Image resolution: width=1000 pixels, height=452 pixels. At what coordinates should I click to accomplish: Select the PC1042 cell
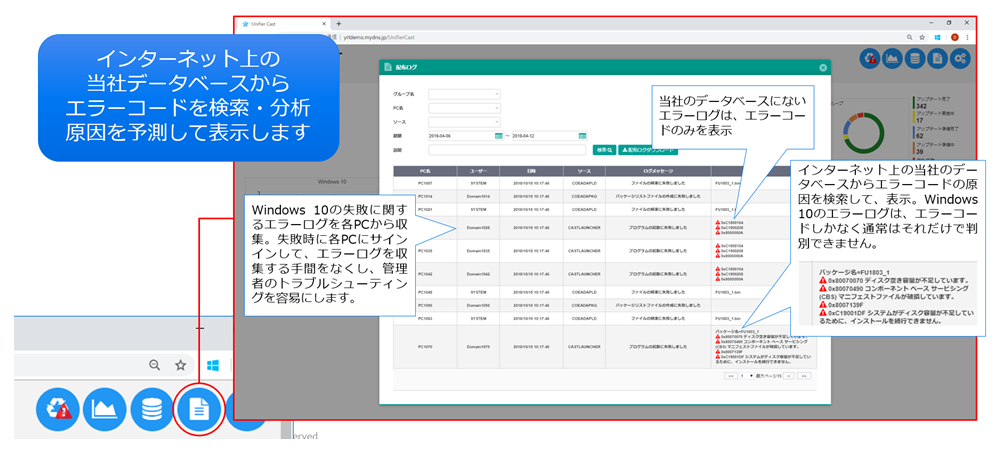[425, 273]
